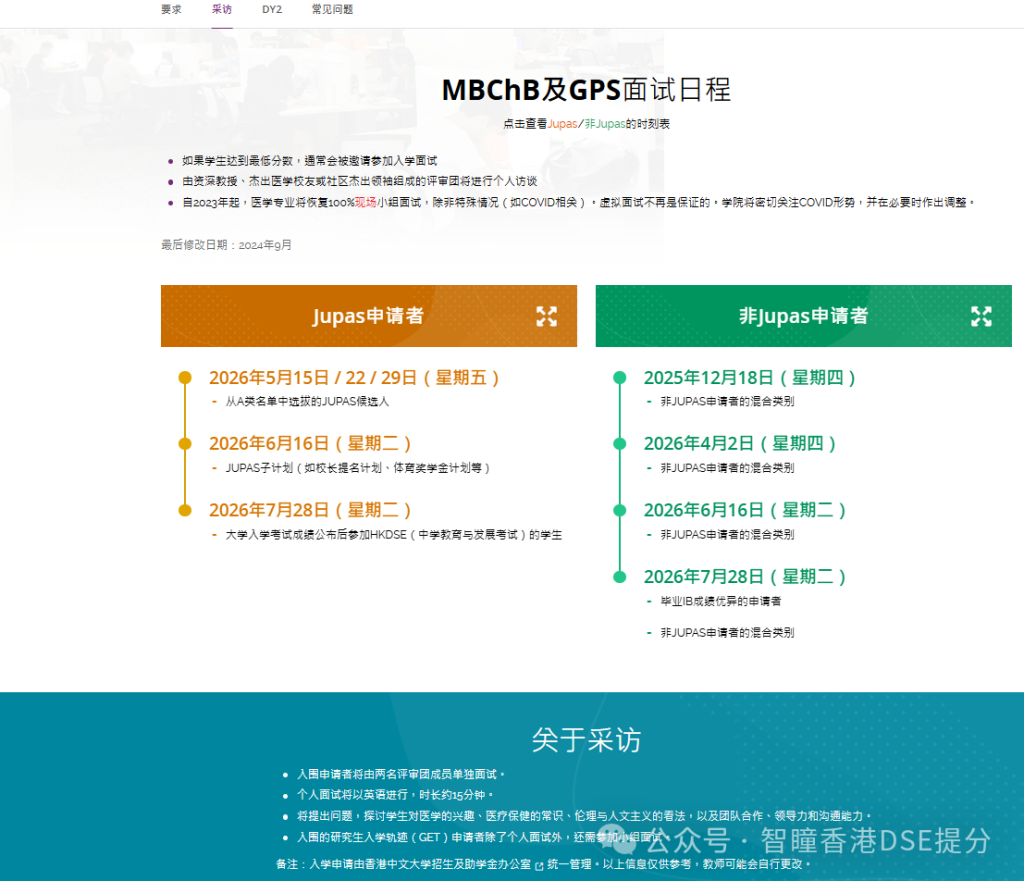Click the bullet about GET applicants
The height and width of the screenshot is (881, 1024).
pyautogui.click(x=483, y=837)
